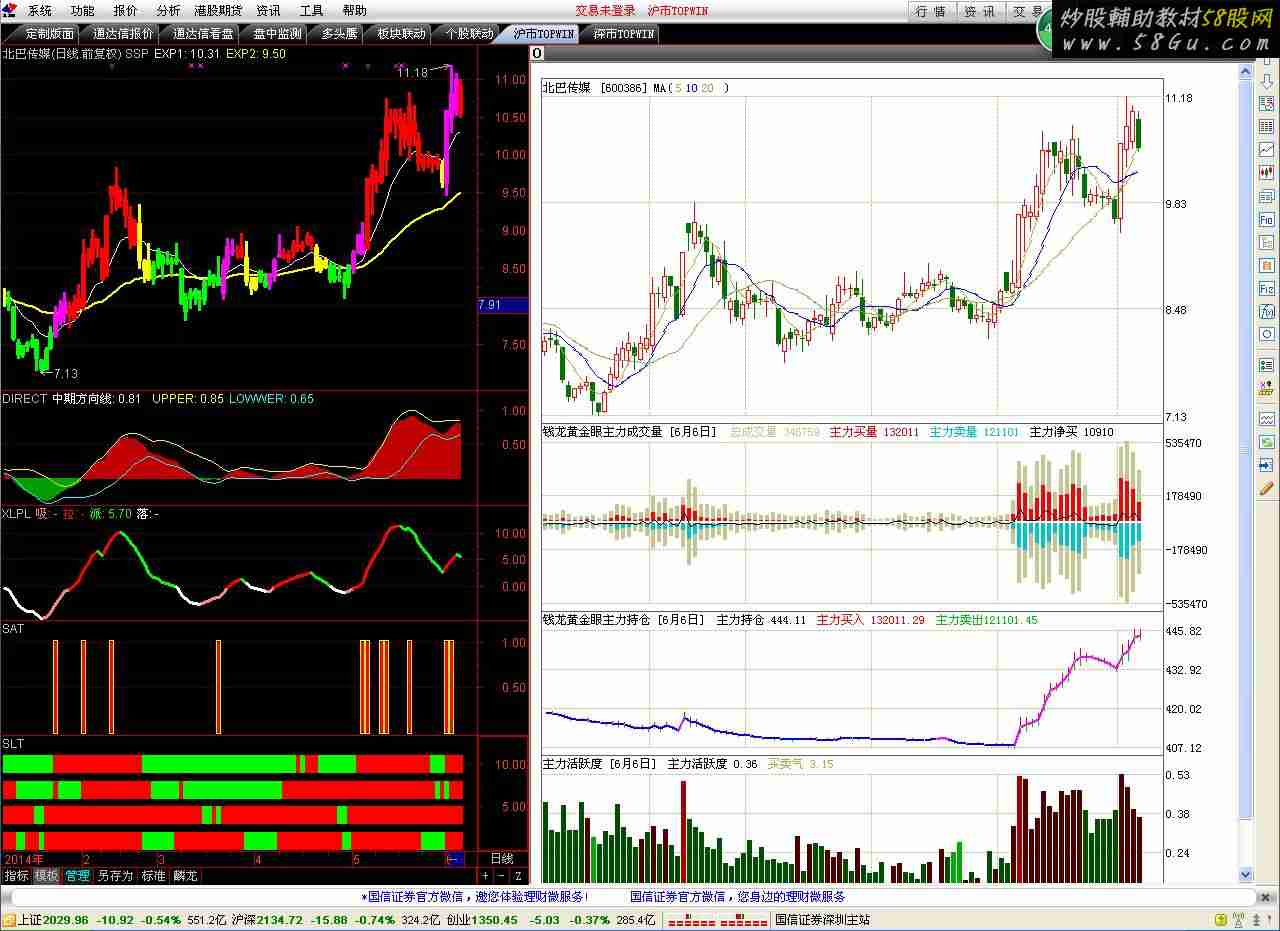Click the green refresh icon in sidebar
The image size is (1280, 931).
coord(1266,442)
